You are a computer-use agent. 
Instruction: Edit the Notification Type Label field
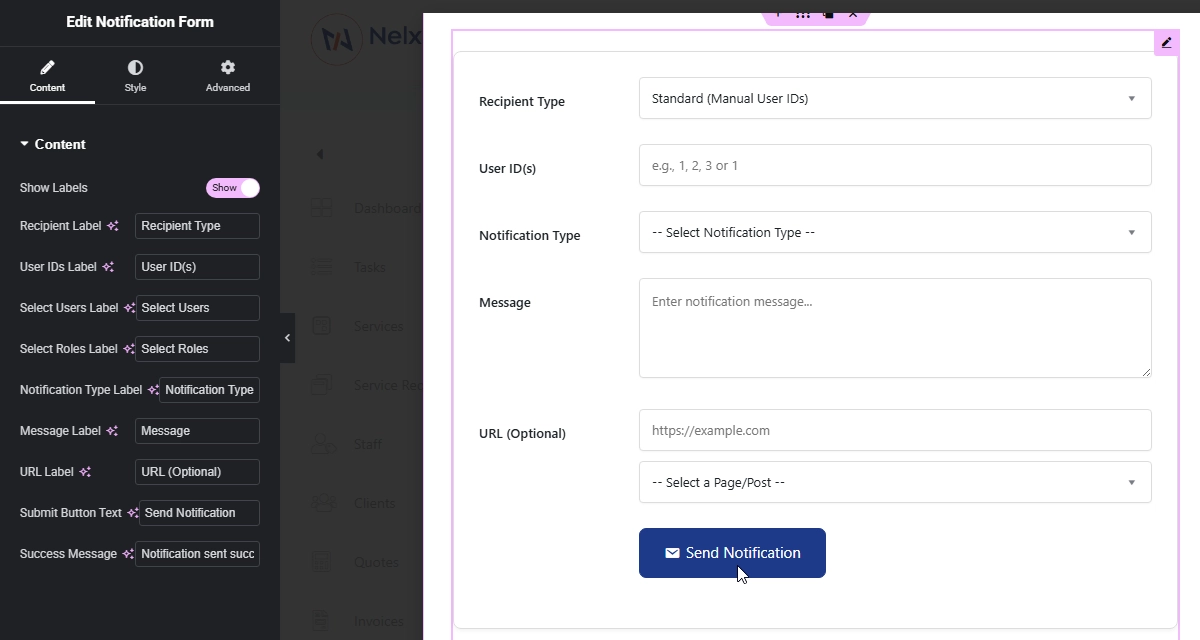209,390
